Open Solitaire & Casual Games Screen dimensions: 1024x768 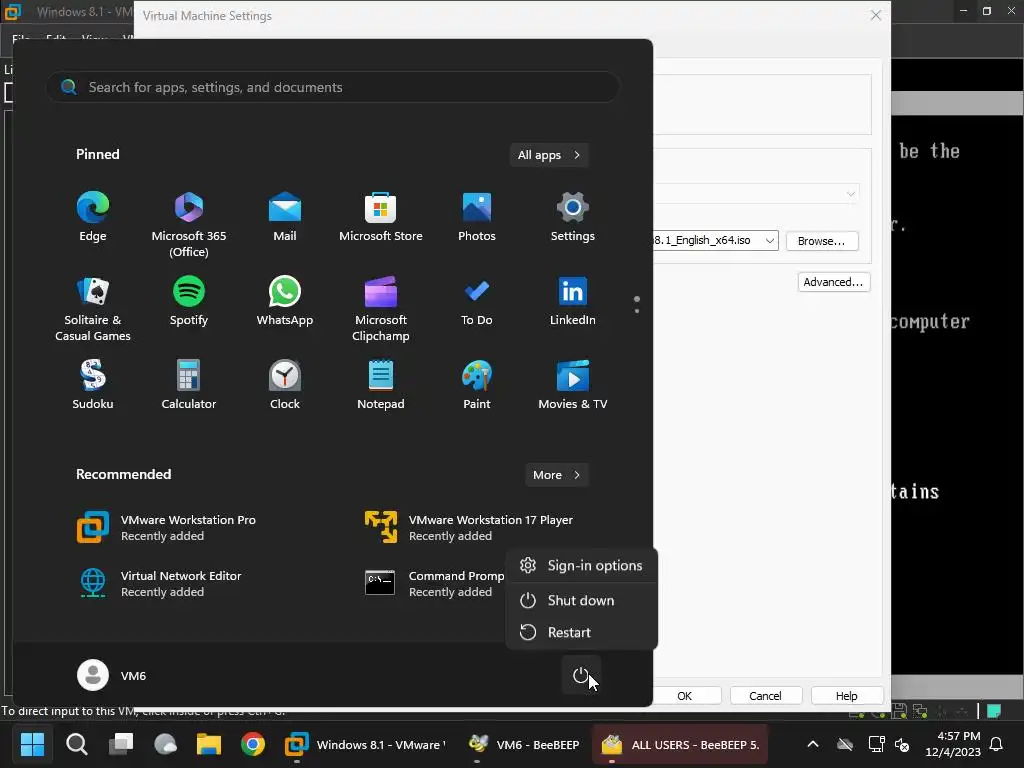click(x=93, y=309)
